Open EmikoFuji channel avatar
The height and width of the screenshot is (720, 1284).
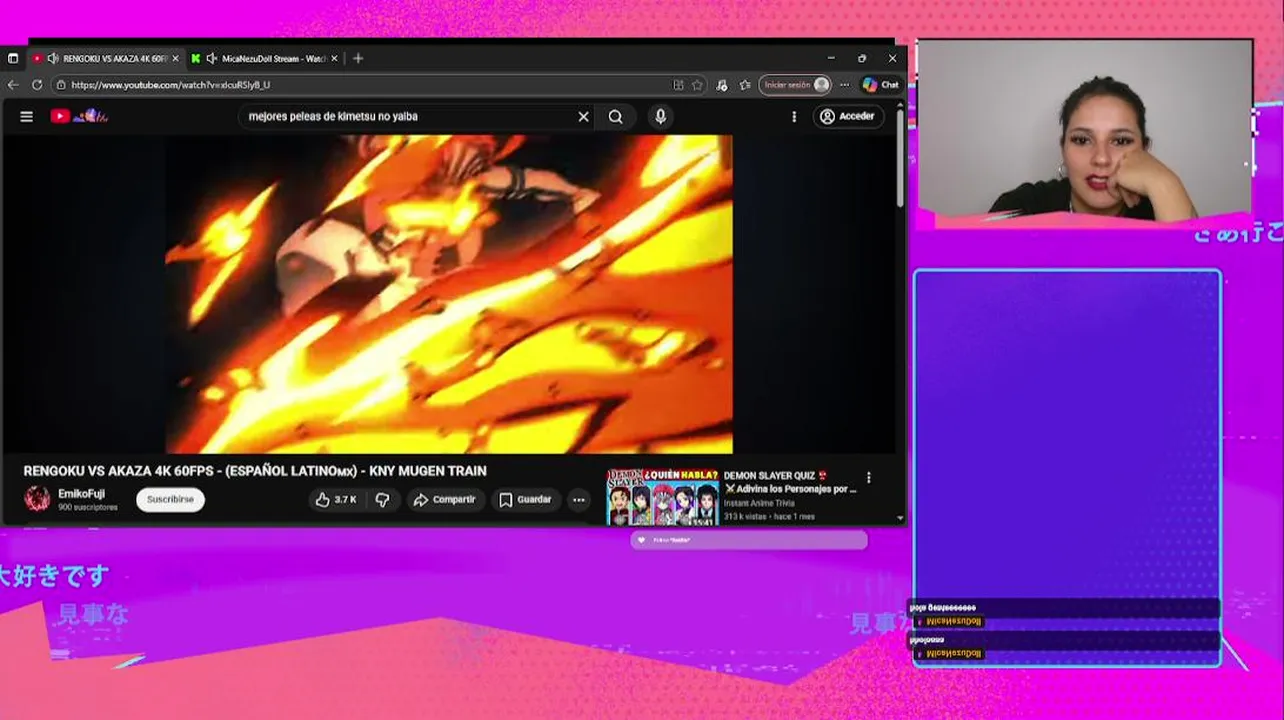click(x=37, y=499)
